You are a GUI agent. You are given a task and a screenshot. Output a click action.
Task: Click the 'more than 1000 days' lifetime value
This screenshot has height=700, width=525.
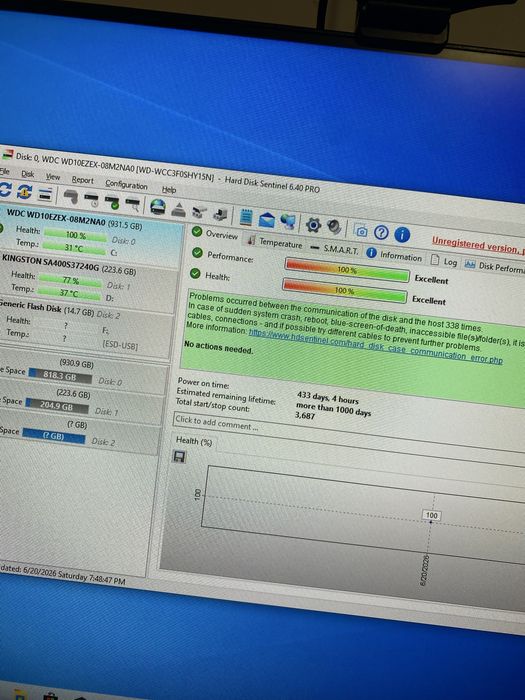333,408
